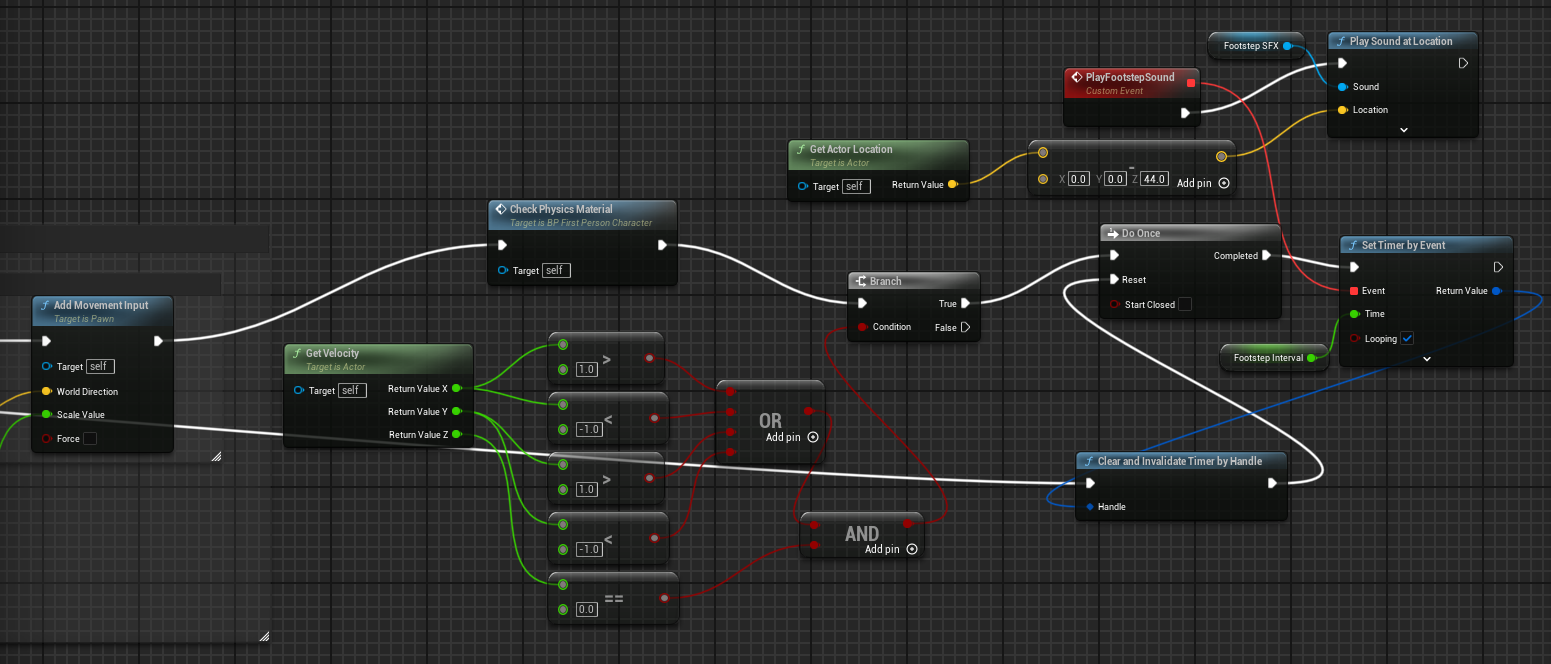Click the Footstep Interval variable node
Image resolution: width=1551 pixels, height=664 pixels.
[x=1268, y=358]
